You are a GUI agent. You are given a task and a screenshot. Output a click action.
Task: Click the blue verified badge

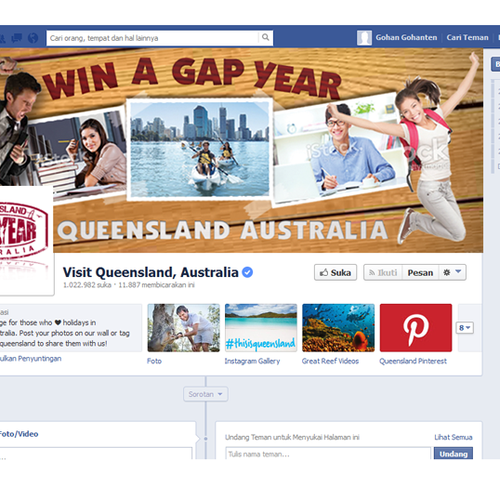pyautogui.click(x=247, y=272)
